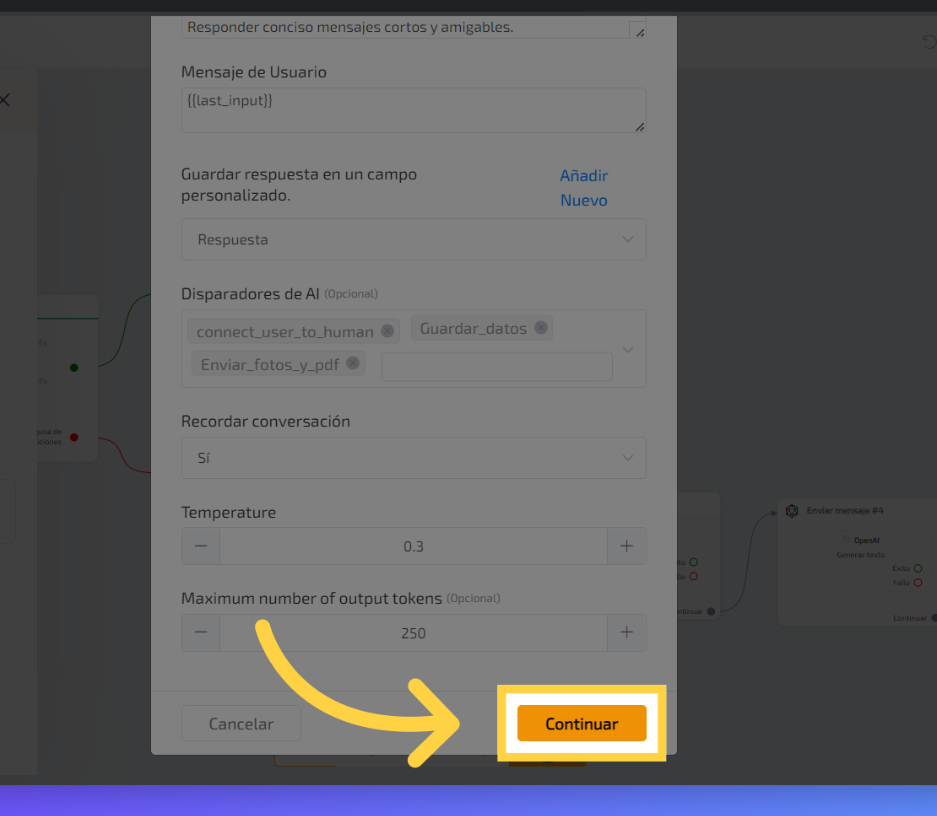Click the empty Disparadores de AI input
Viewport: 937px width, 816px height.
[x=496, y=366]
